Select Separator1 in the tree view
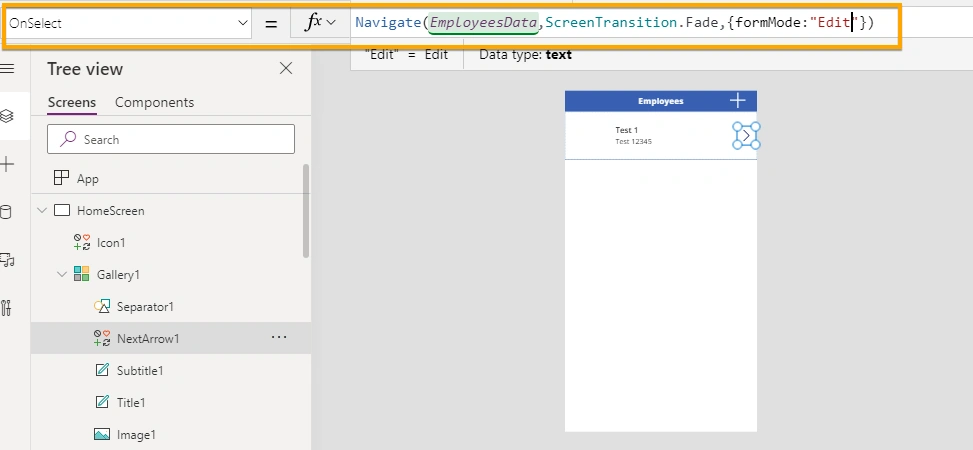The width and height of the screenshot is (973, 450). click(x=145, y=307)
